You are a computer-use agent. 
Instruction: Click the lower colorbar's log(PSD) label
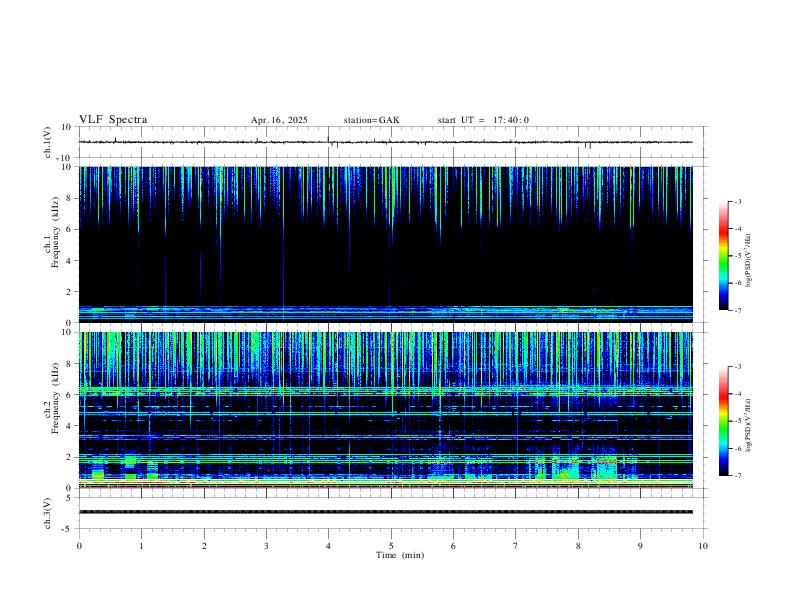(748, 425)
